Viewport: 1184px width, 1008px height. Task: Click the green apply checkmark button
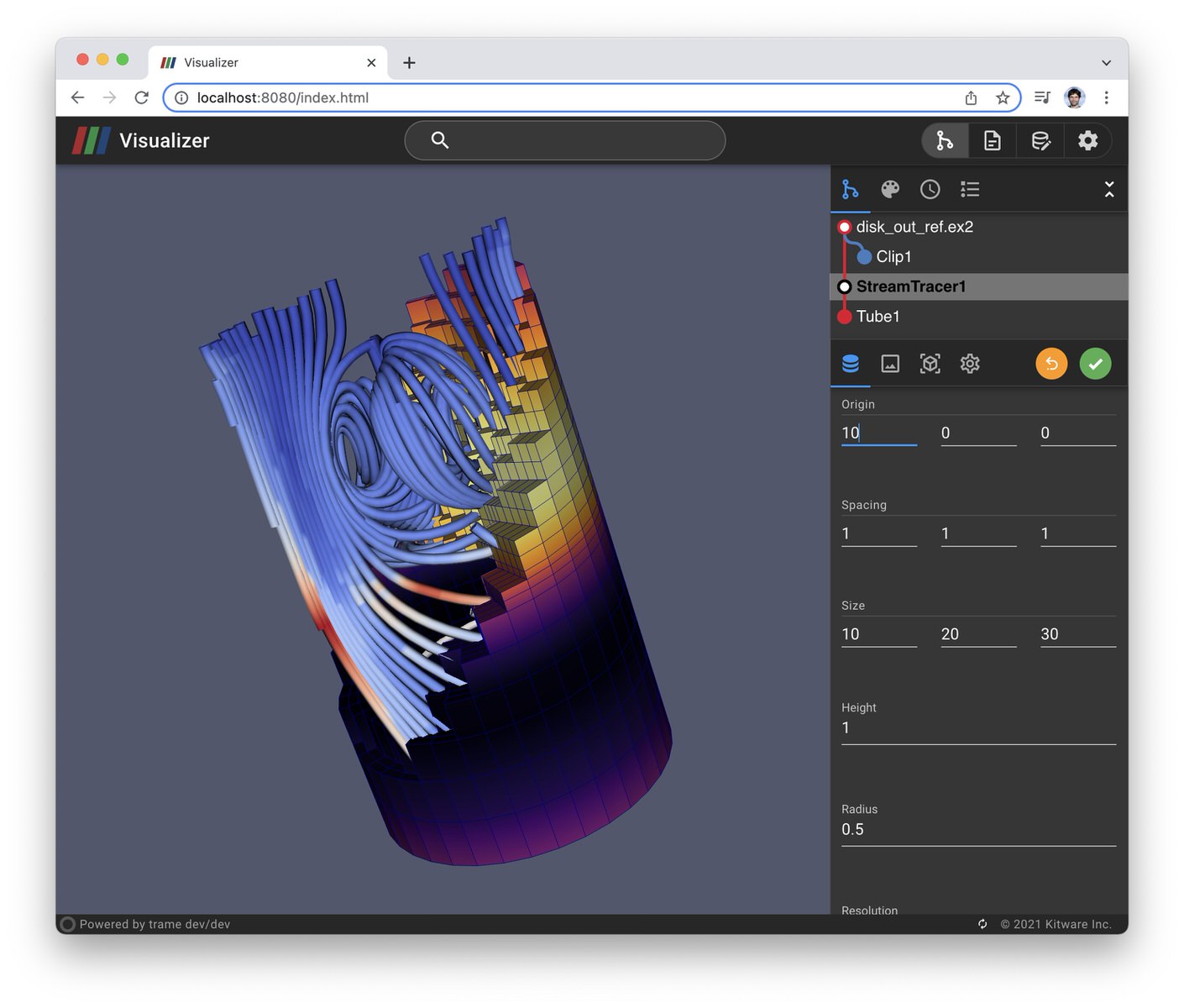[1095, 364]
